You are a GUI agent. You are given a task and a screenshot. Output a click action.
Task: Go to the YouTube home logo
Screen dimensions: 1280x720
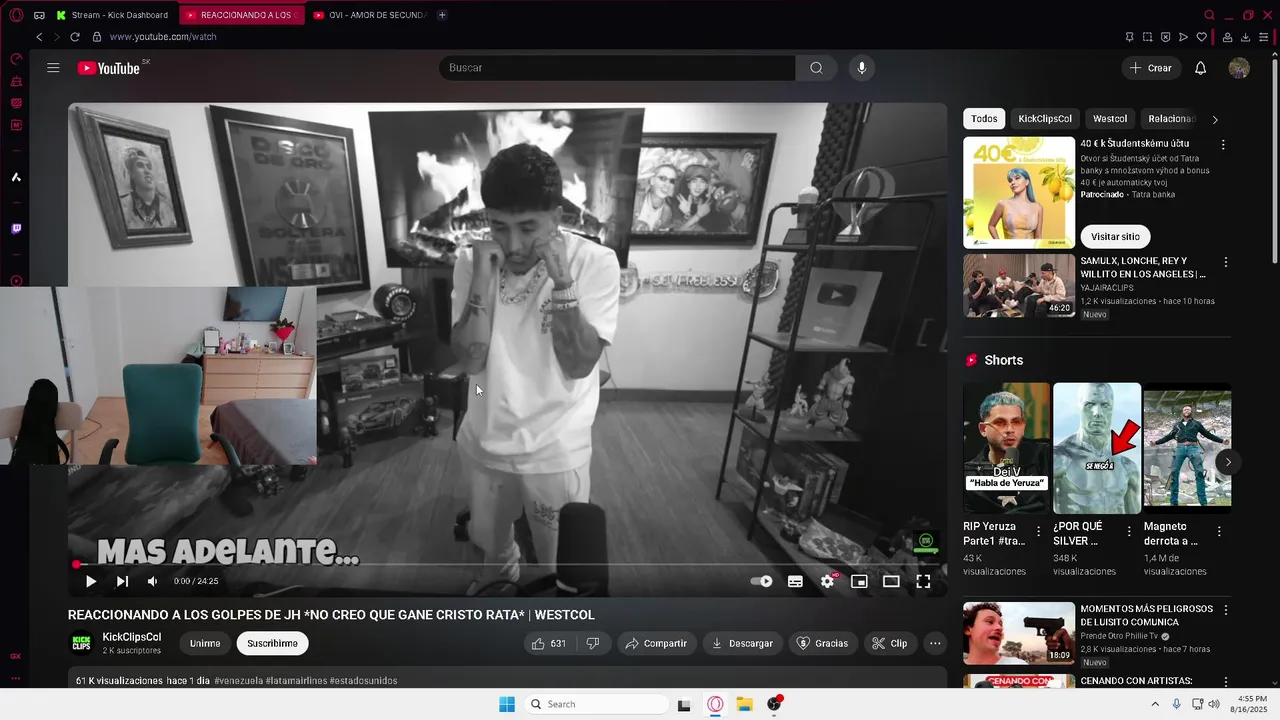point(109,68)
